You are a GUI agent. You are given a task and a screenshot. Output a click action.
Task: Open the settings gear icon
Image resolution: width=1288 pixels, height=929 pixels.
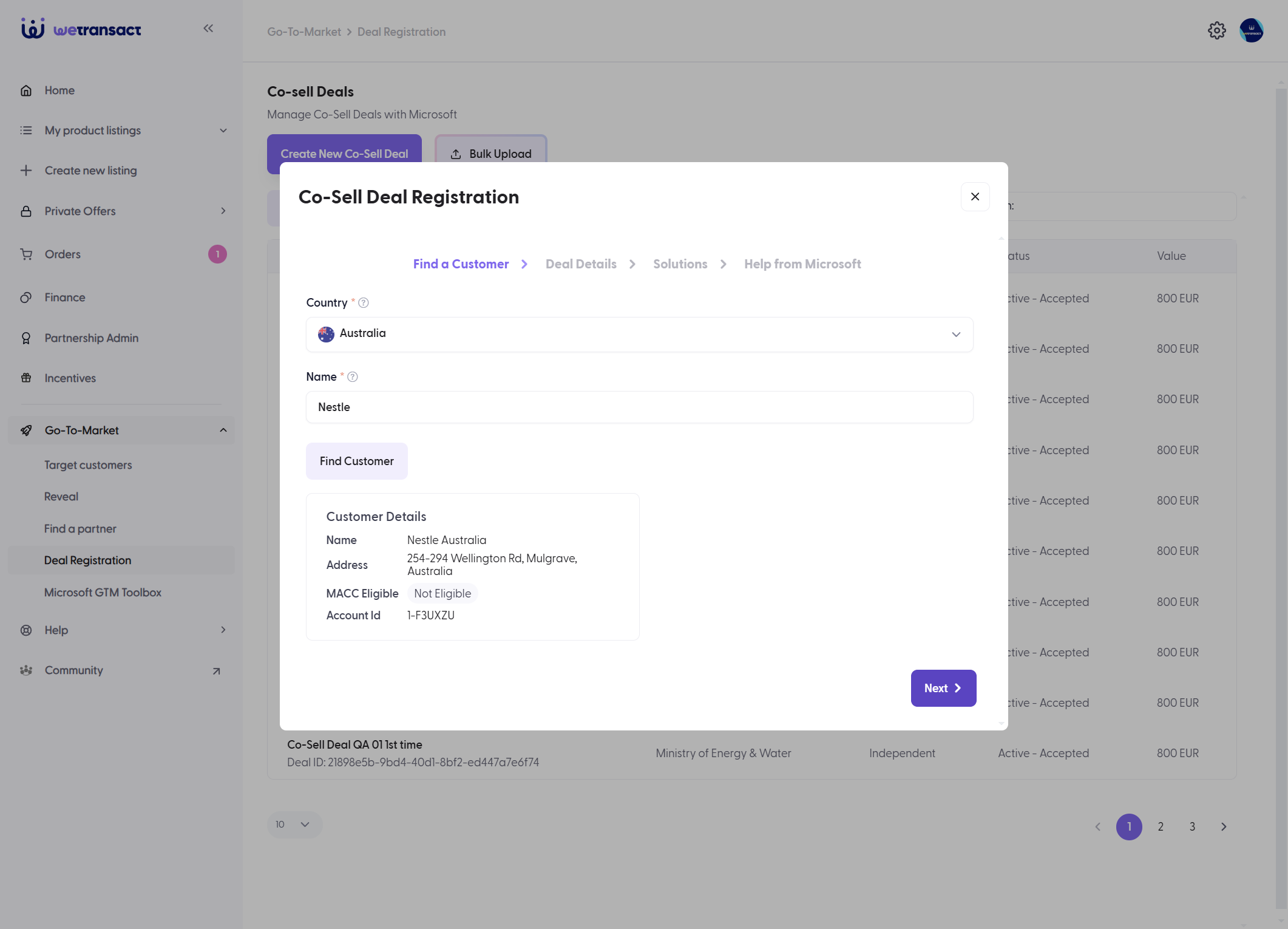click(x=1216, y=30)
